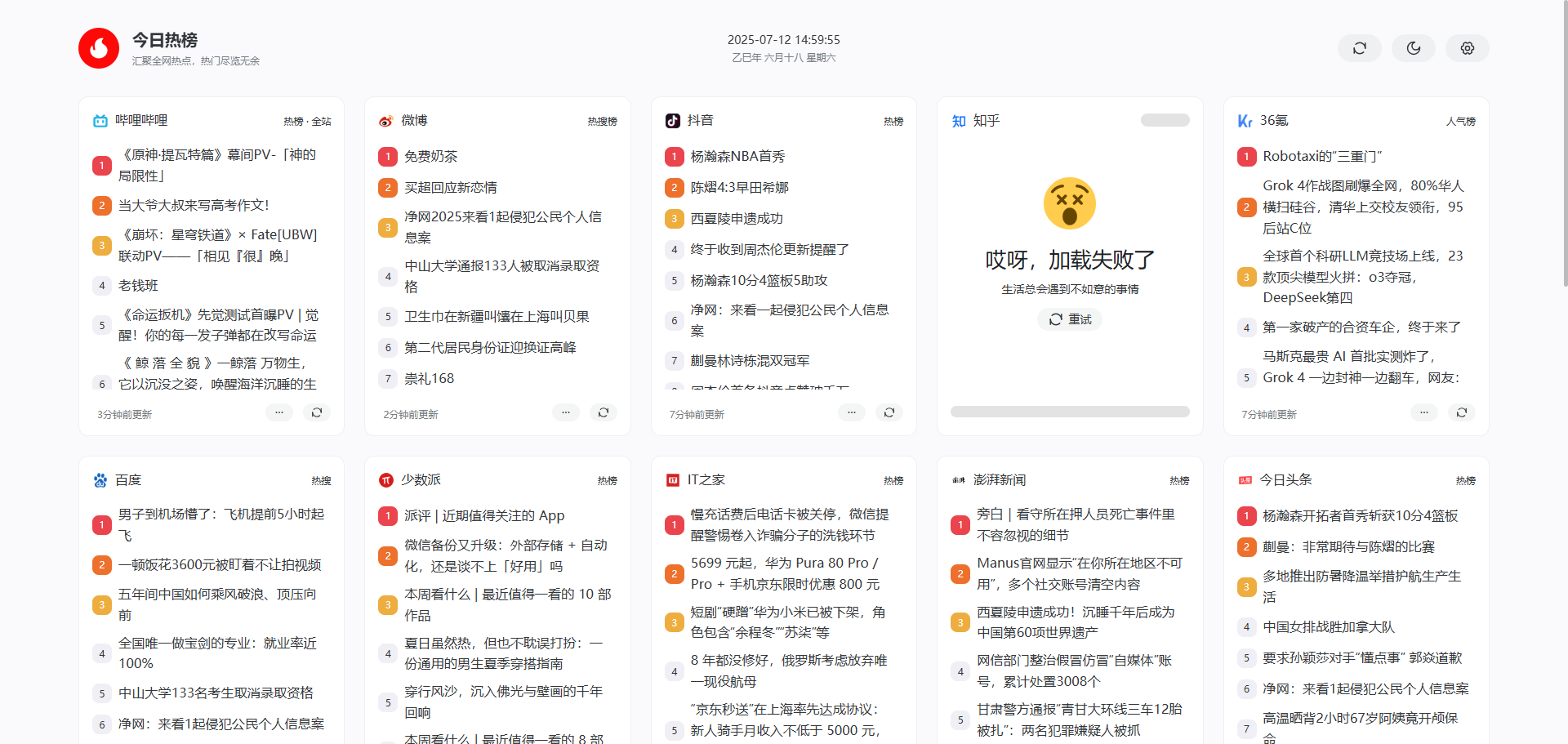Open 微博 top item 免费奶茶
Image resolution: width=1568 pixels, height=744 pixels.
431,156
